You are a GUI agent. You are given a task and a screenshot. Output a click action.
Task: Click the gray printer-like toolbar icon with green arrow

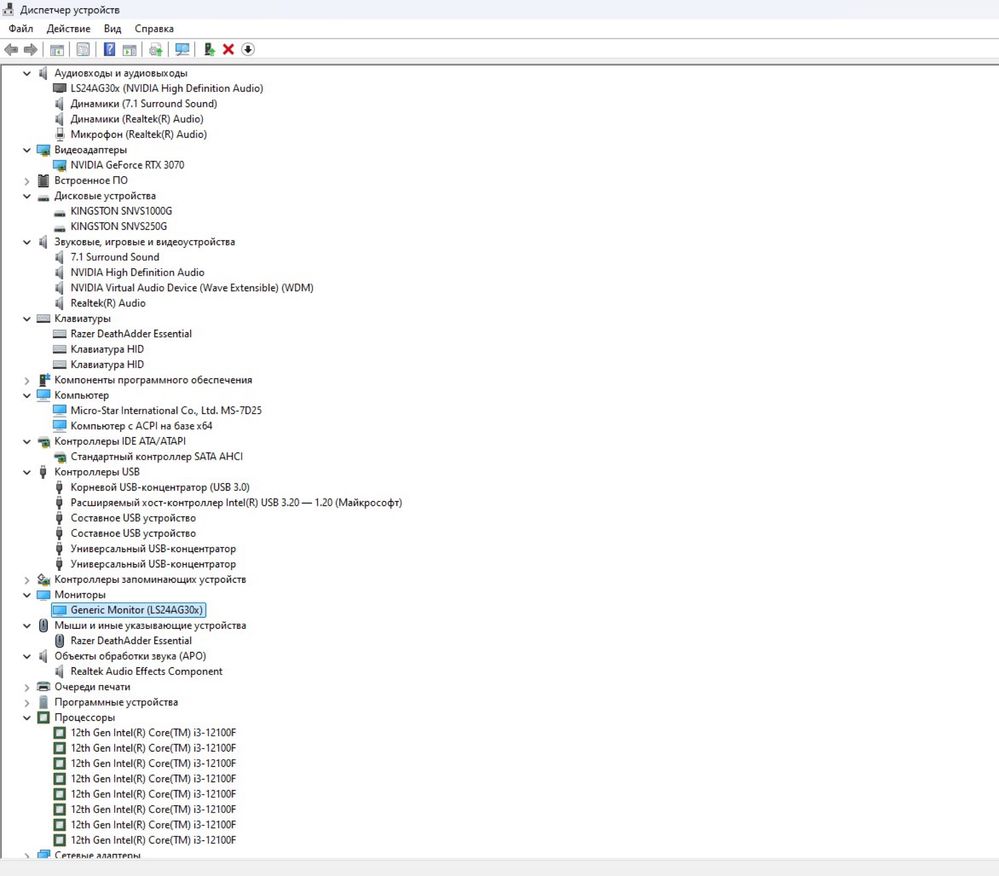point(155,49)
